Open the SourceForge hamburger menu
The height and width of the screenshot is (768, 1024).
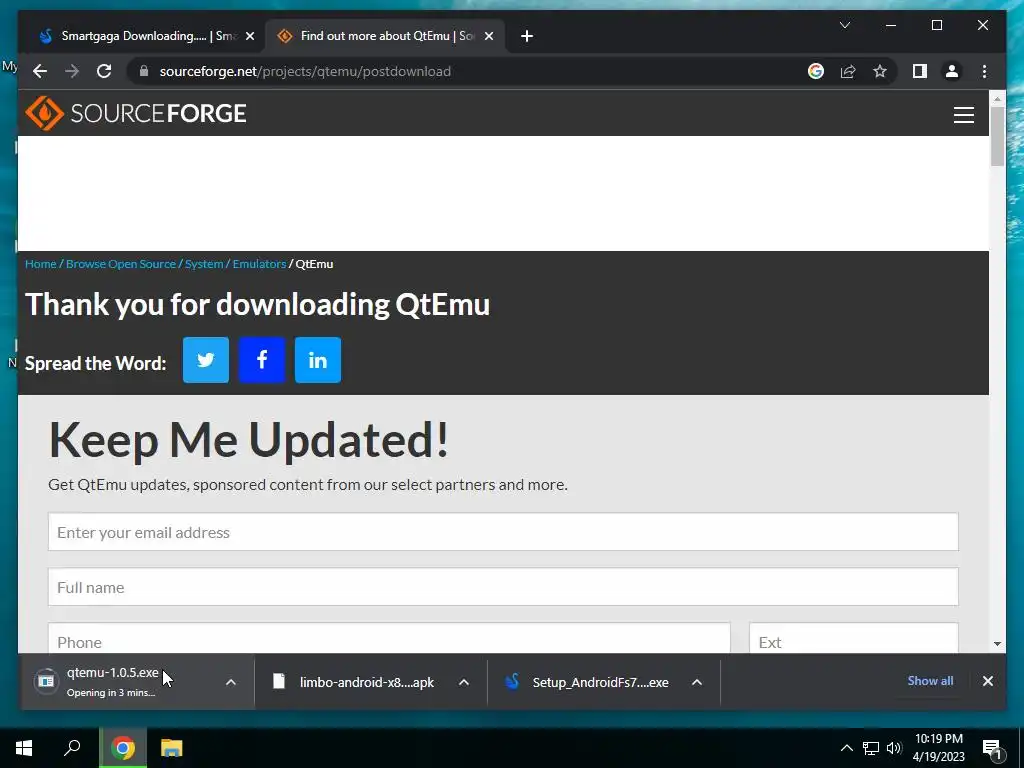click(963, 114)
